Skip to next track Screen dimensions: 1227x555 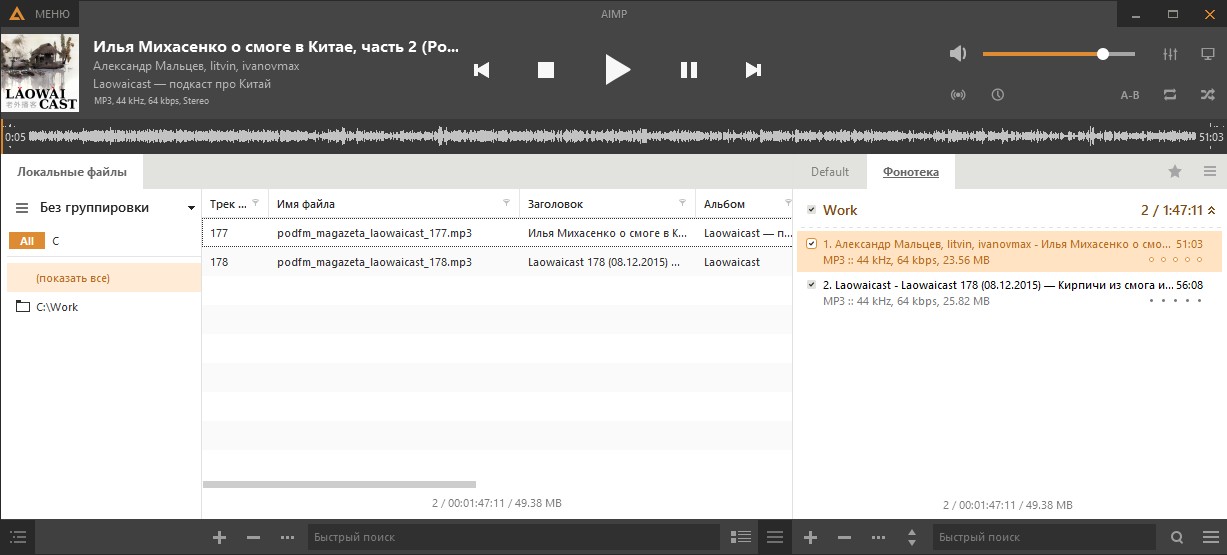754,69
